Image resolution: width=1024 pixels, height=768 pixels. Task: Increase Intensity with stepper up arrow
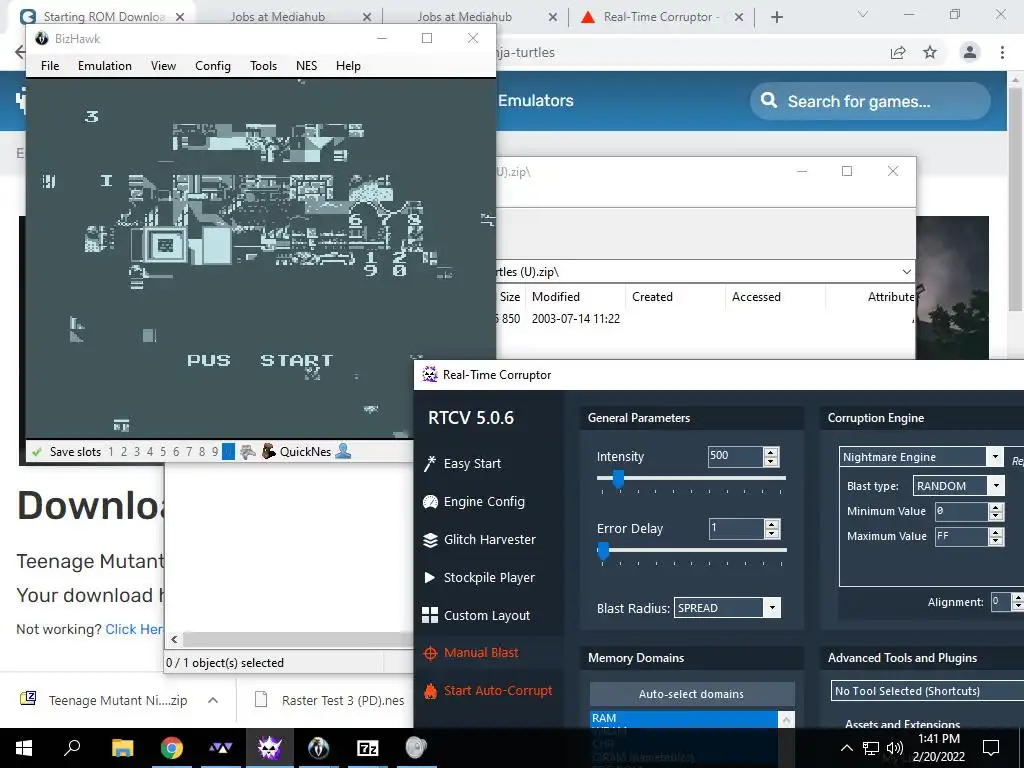pyautogui.click(x=771, y=452)
